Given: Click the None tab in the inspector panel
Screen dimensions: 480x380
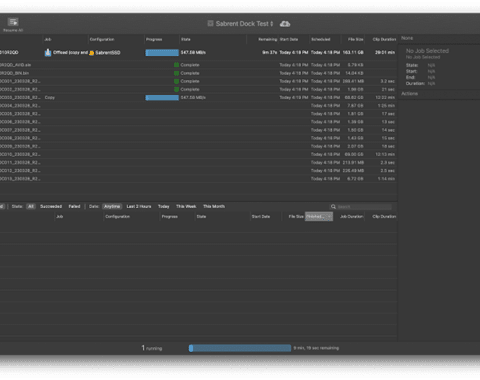Looking at the screenshot, I should (407, 38).
